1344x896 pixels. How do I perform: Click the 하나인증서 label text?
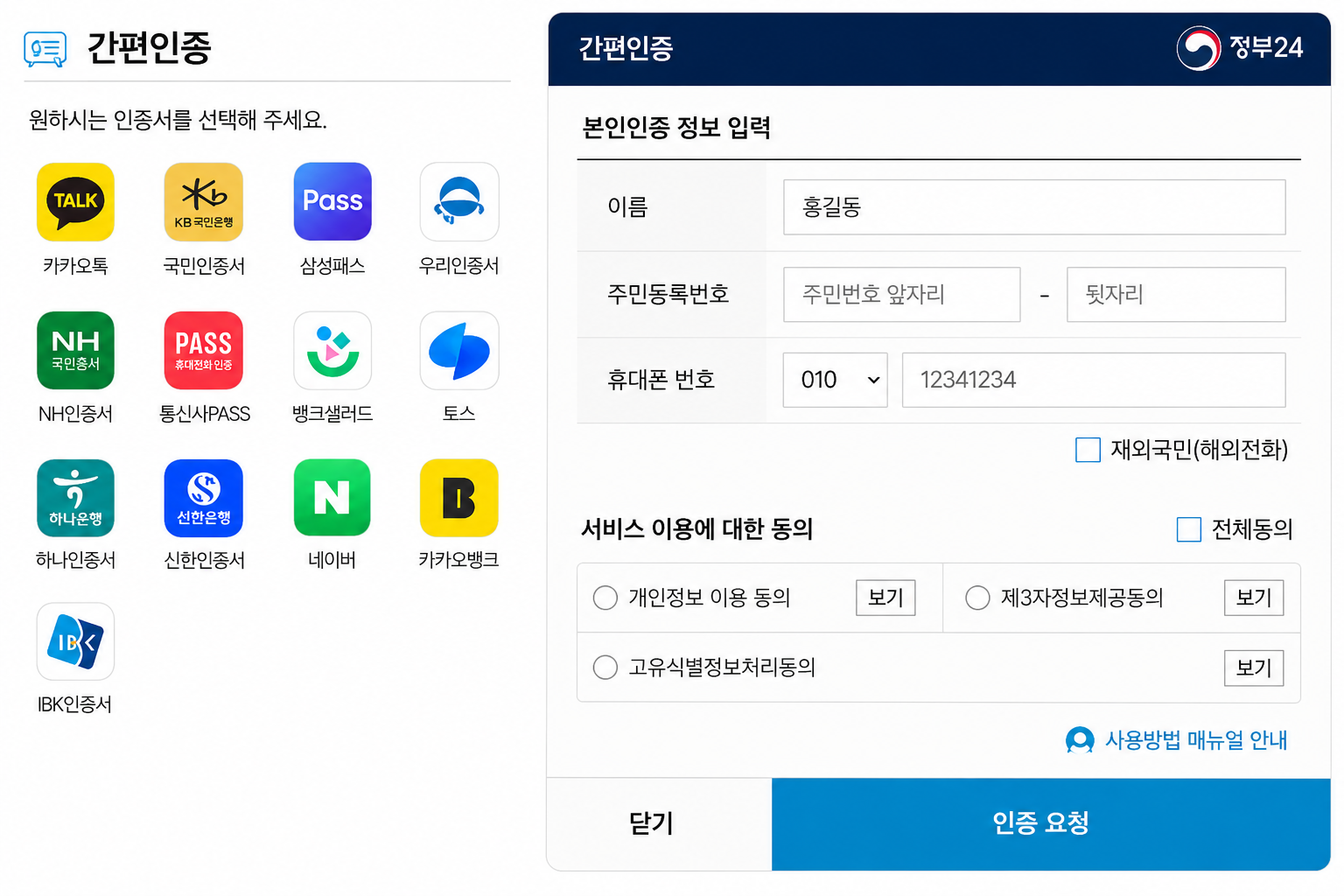pyautogui.click(x=75, y=560)
